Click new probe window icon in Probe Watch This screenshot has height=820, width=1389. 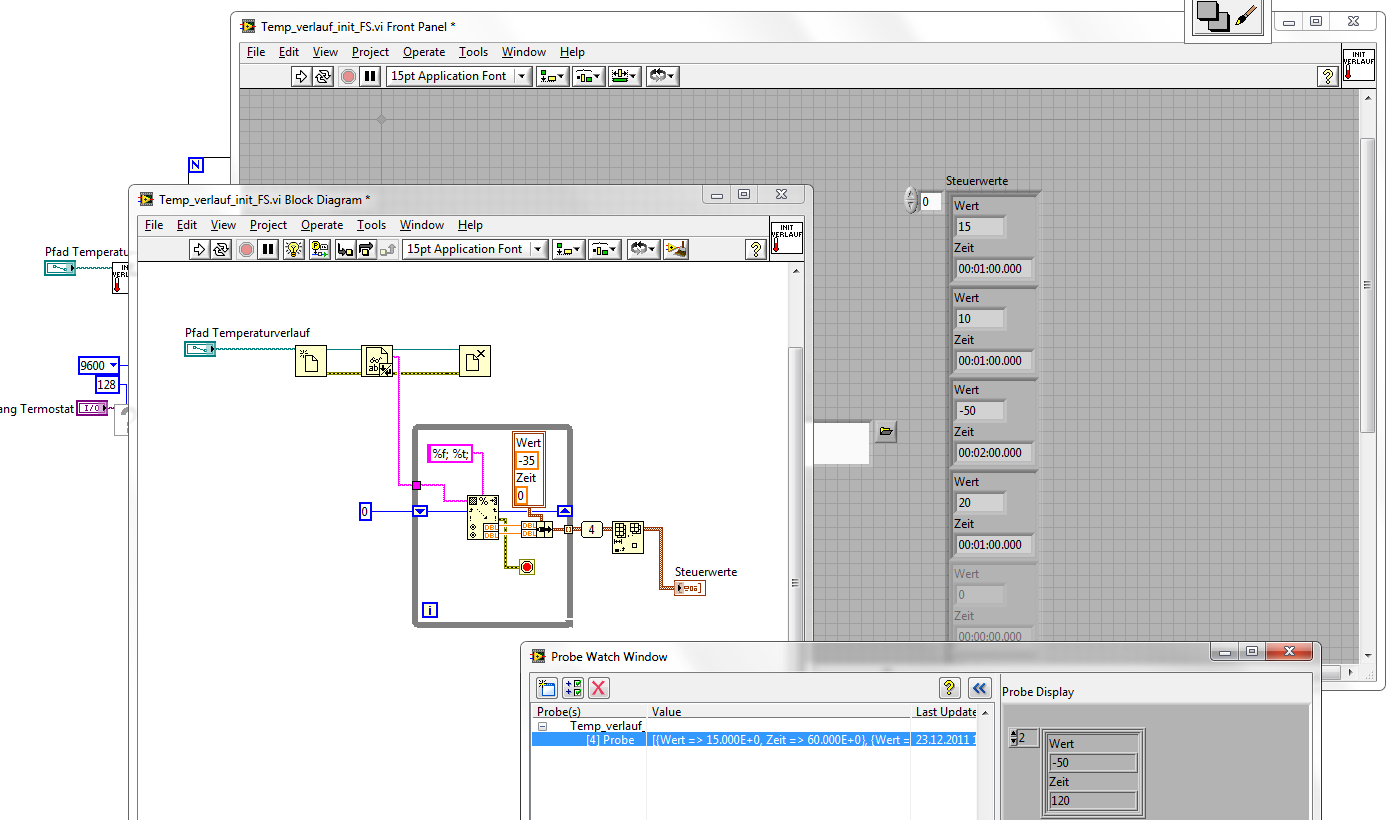[546, 687]
